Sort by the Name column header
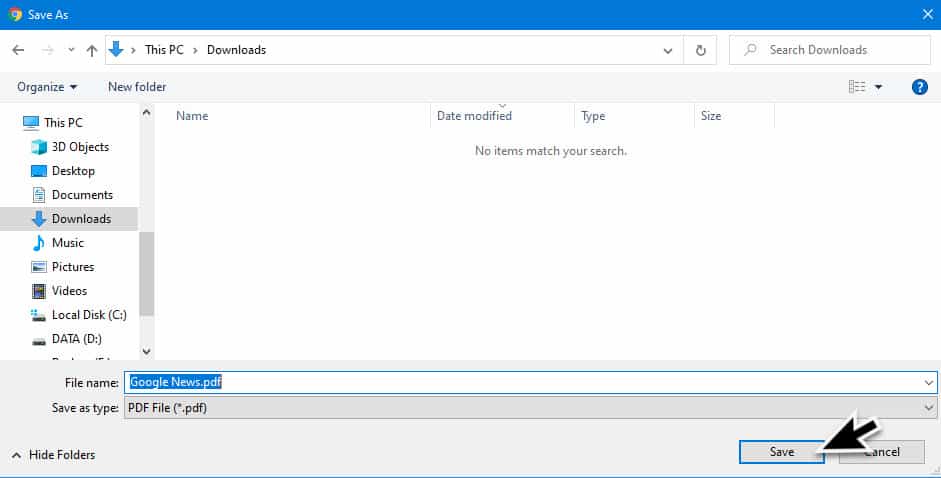Image resolution: width=941 pixels, height=478 pixels. click(192, 116)
